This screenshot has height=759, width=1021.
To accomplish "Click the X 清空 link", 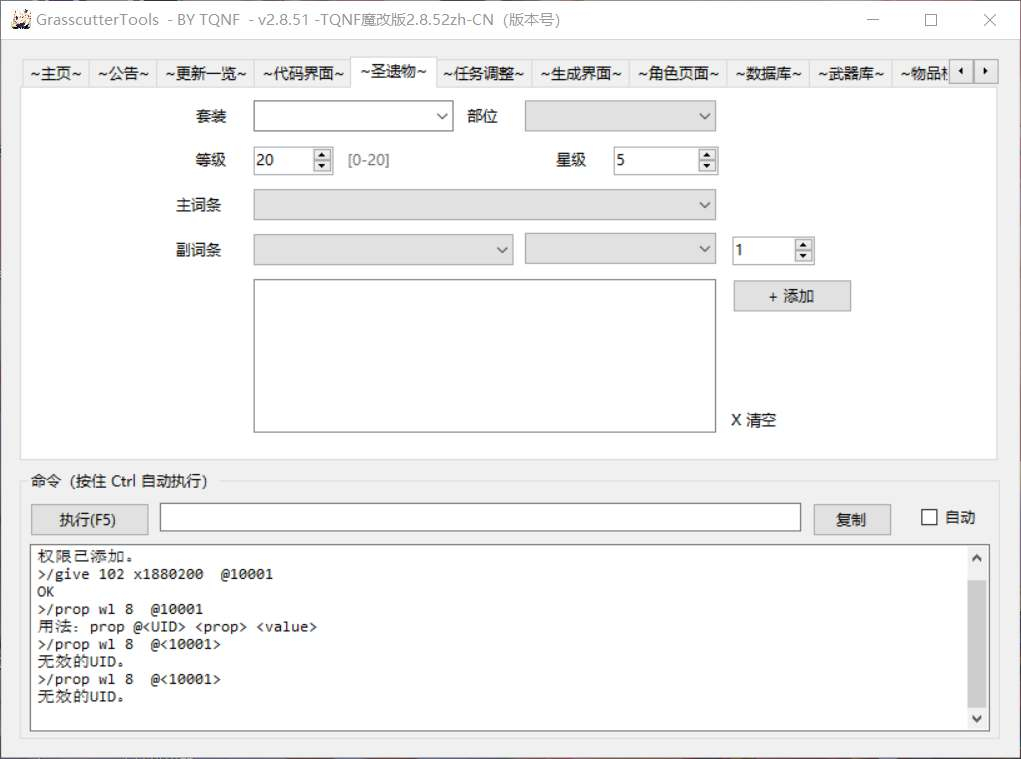I will (753, 420).
